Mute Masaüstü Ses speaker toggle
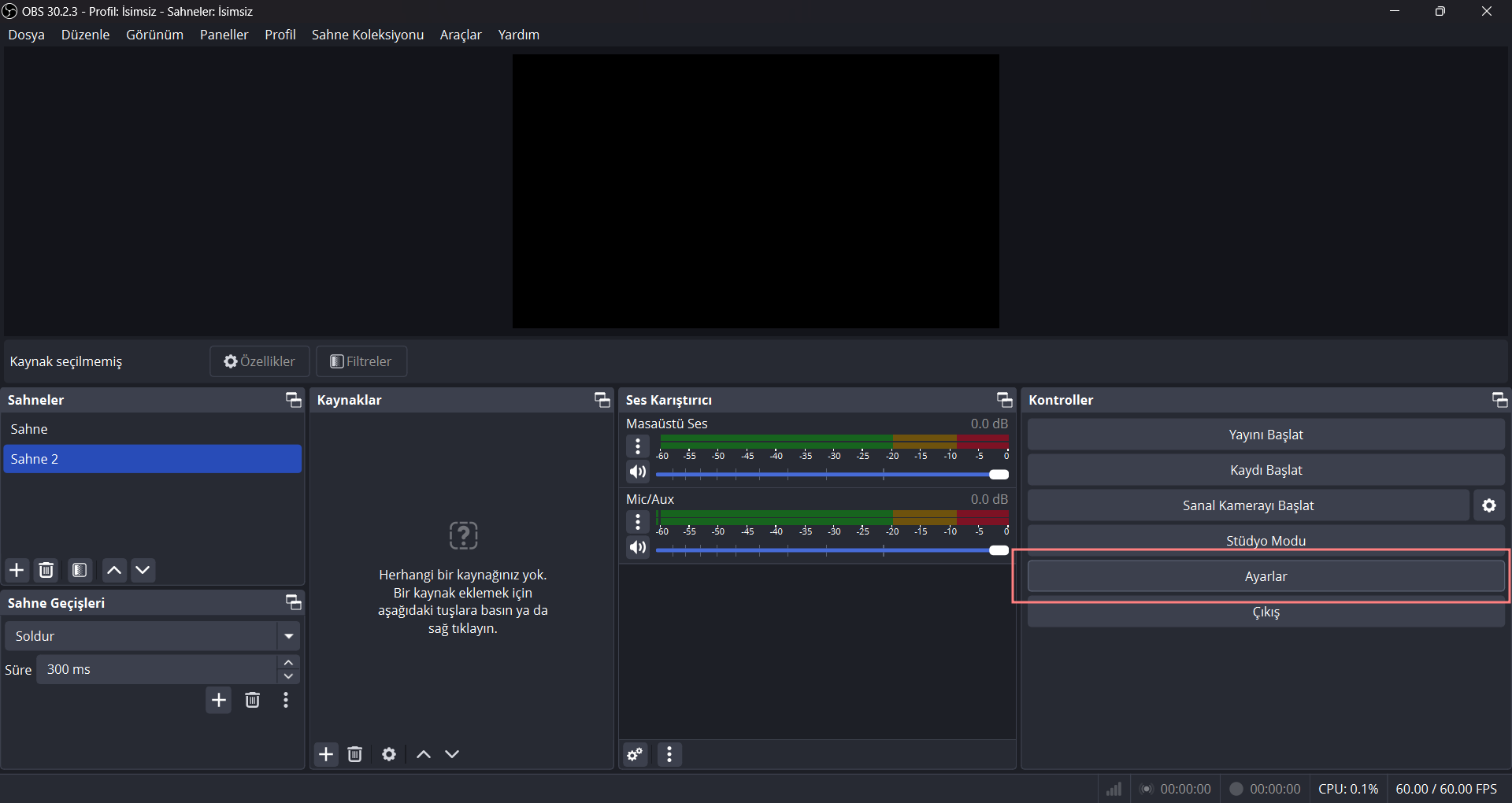The image size is (1512, 803). coord(638,472)
